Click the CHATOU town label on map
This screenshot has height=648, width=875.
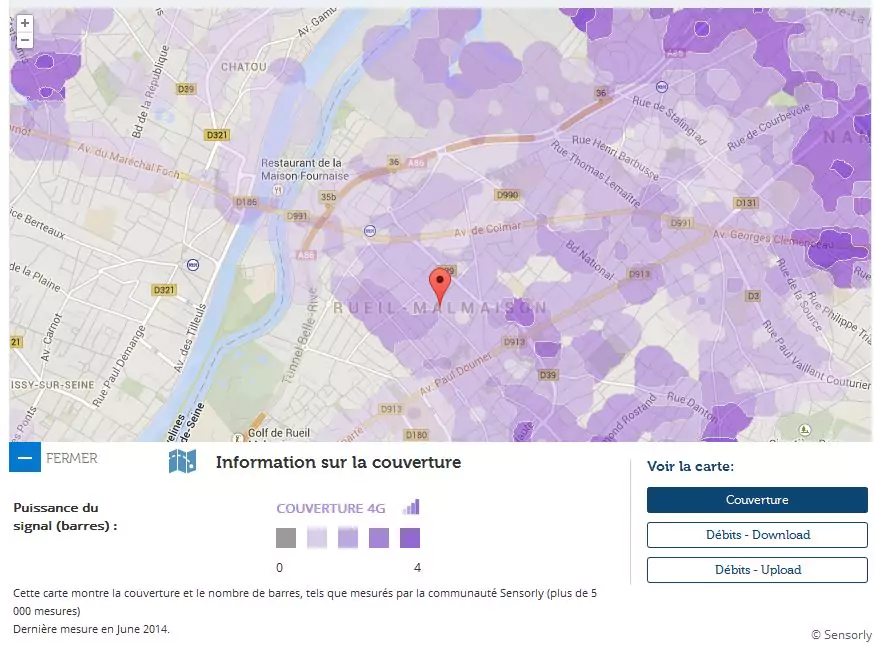click(243, 67)
